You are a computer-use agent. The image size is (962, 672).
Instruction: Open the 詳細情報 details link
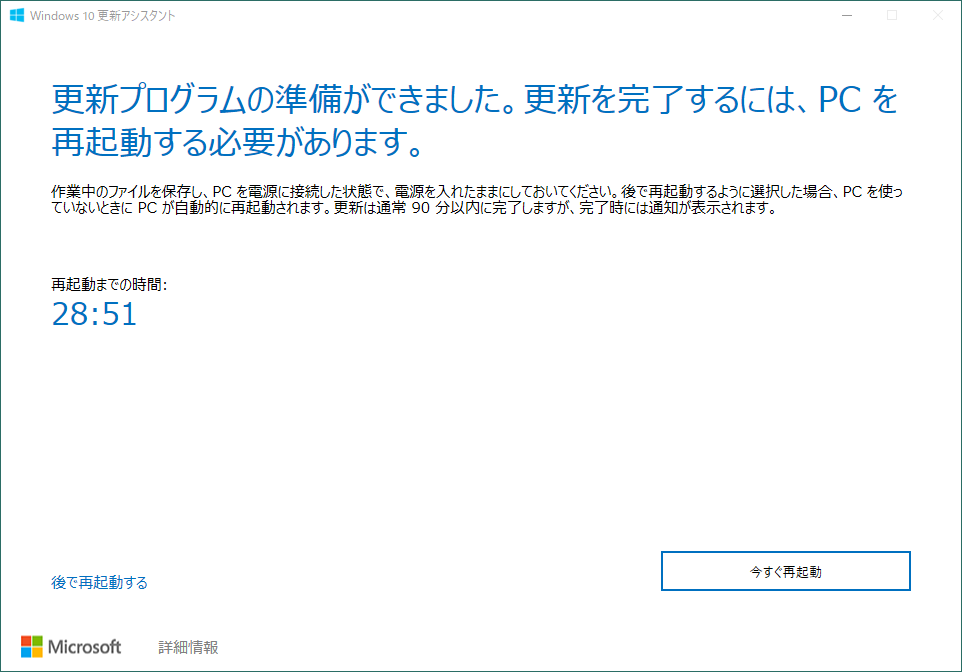tap(190, 647)
